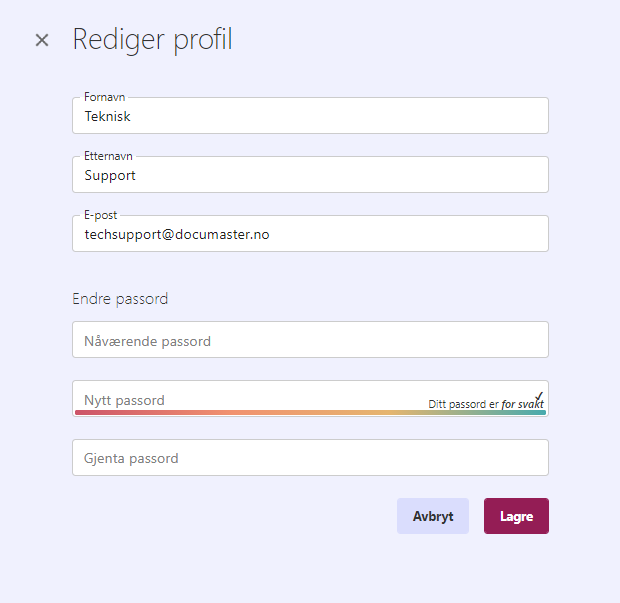Click the password strength color bar
The width and height of the screenshot is (620, 603).
(x=310, y=412)
